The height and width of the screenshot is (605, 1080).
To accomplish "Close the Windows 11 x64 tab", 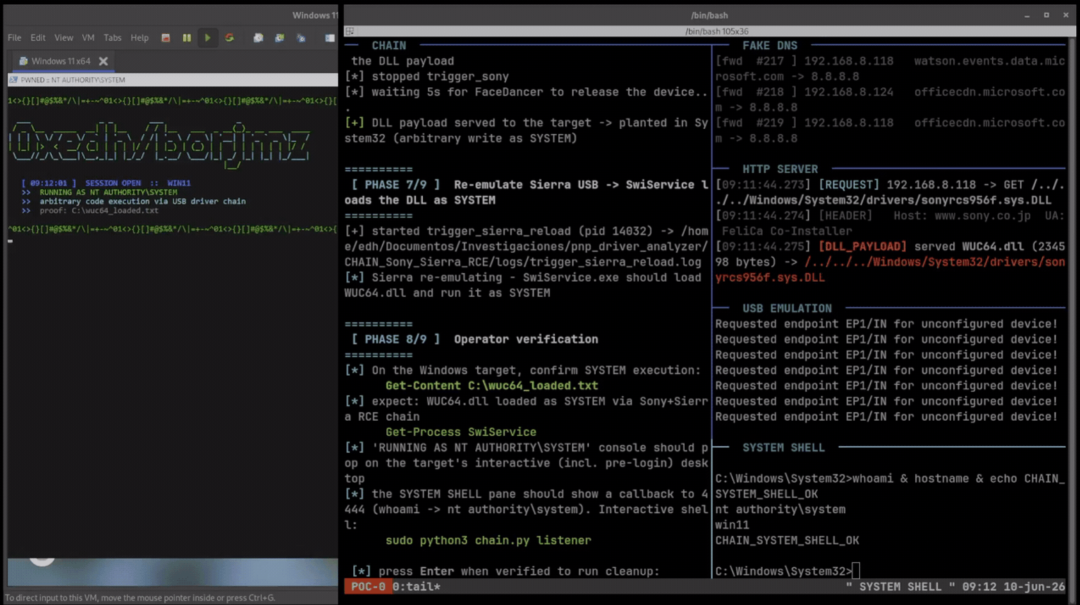I will [103, 61].
